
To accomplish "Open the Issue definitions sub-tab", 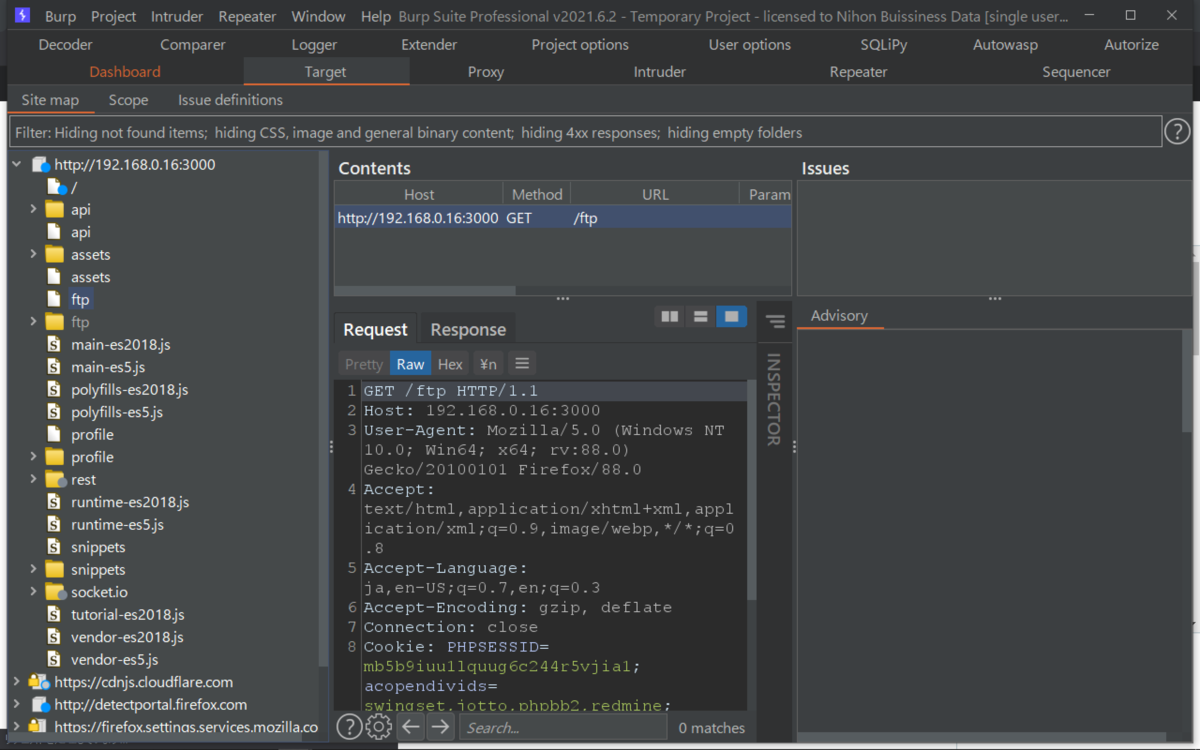I will (x=230, y=100).
